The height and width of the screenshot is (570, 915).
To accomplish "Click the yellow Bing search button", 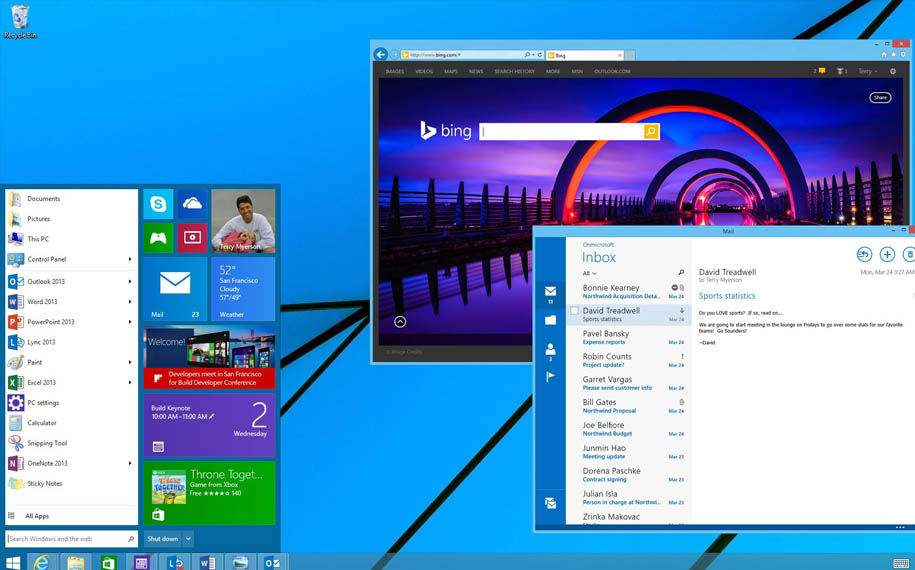I will click(651, 131).
